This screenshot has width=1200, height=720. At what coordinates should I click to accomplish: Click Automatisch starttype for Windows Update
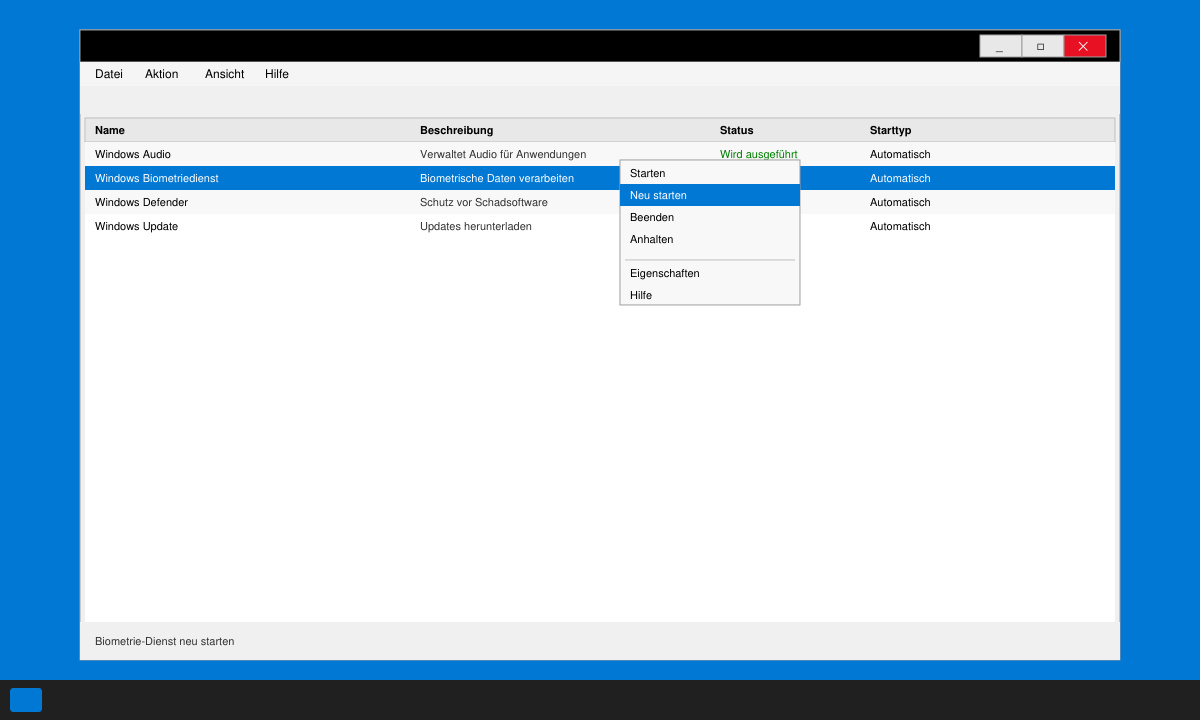(900, 226)
